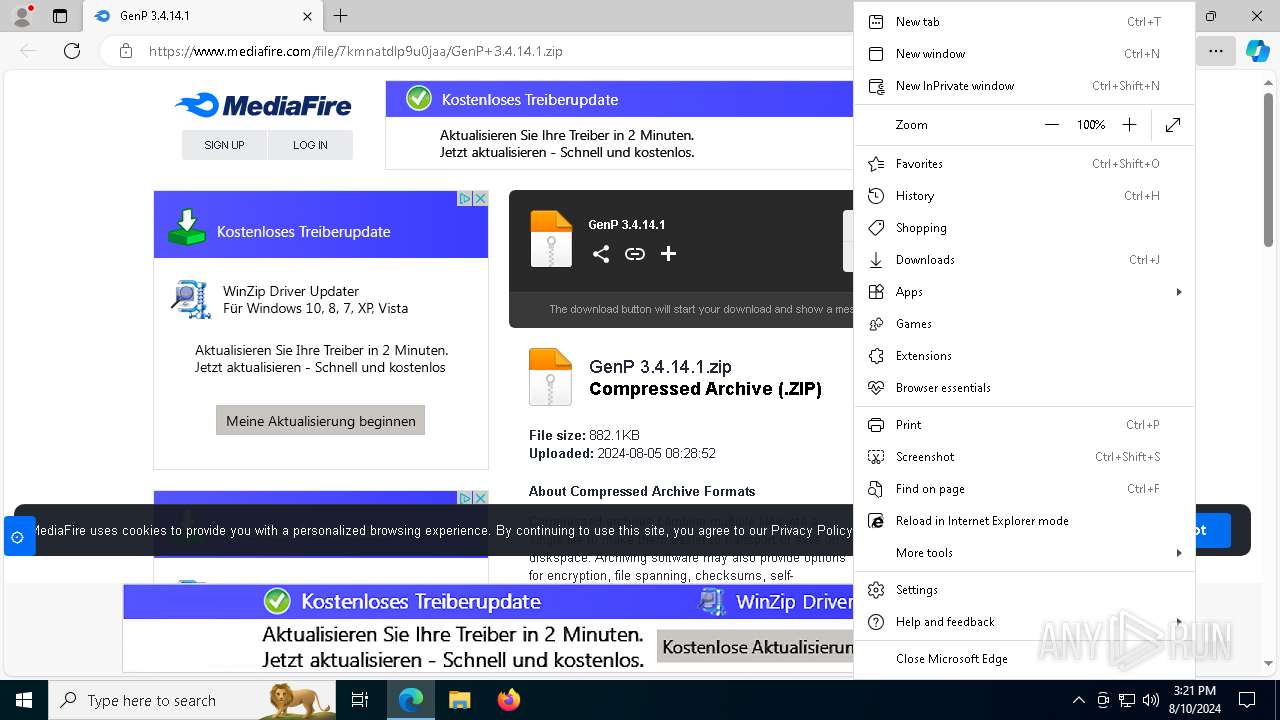Open Microsoft Edge from the taskbar
Image resolution: width=1280 pixels, height=720 pixels.
[x=411, y=700]
